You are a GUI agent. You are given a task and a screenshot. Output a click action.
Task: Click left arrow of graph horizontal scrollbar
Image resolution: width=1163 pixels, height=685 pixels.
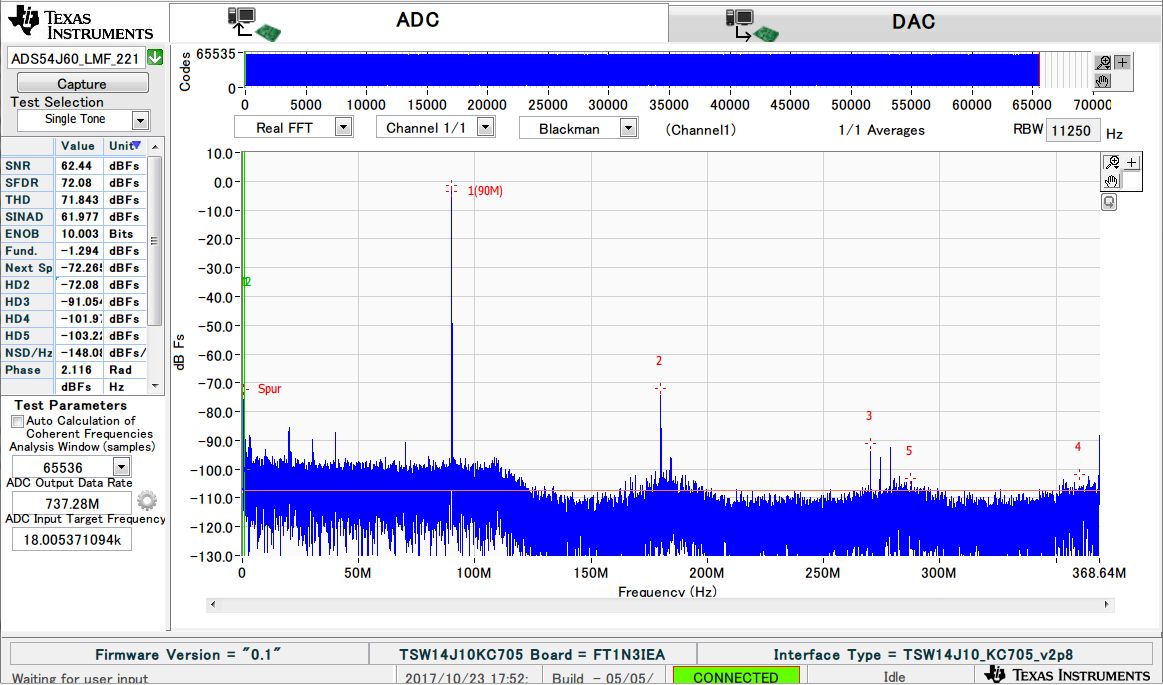click(213, 604)
